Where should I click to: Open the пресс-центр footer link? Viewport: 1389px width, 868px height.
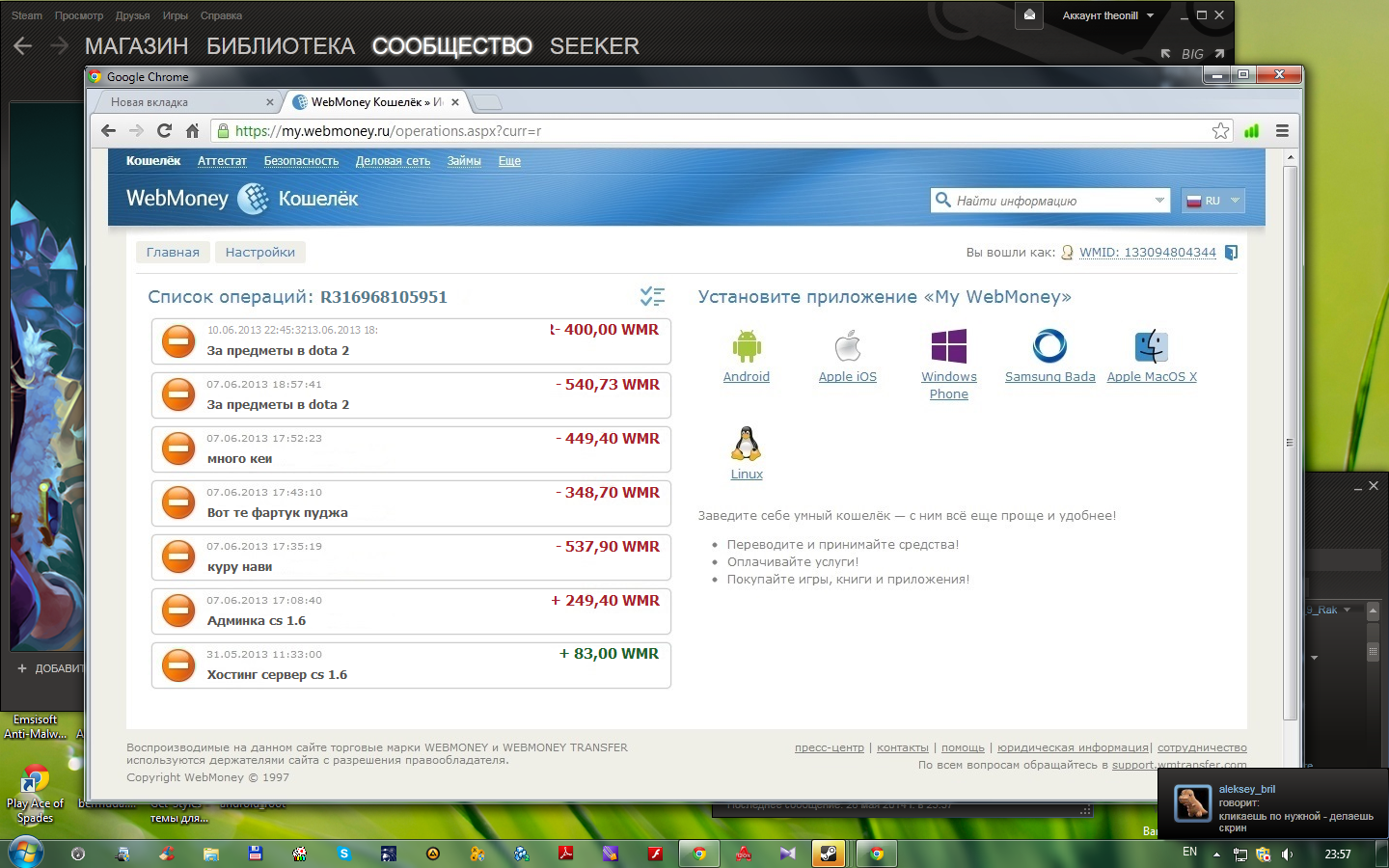(830, 747)
